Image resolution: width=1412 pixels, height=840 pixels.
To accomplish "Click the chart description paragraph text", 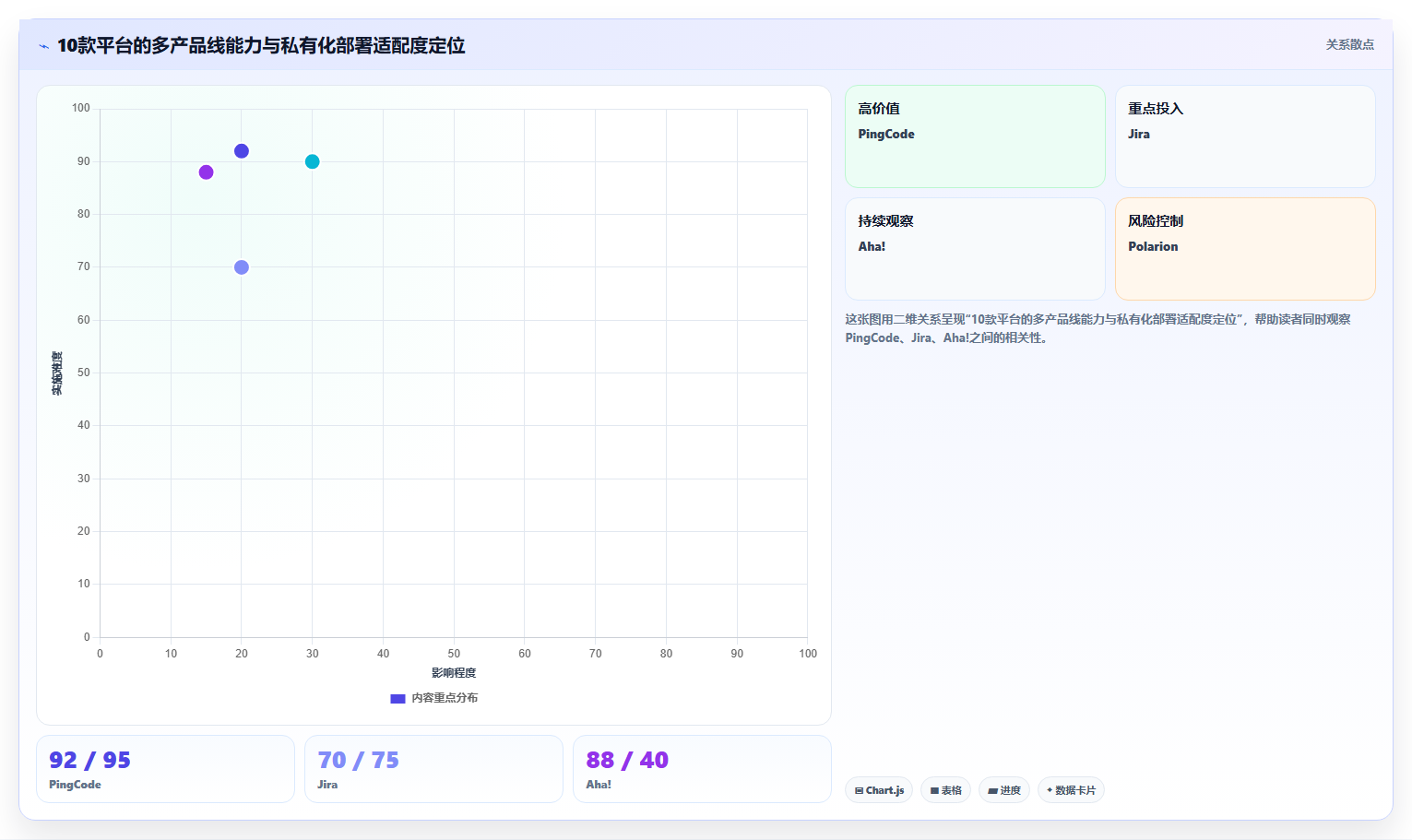I will tap(1098, 328).
